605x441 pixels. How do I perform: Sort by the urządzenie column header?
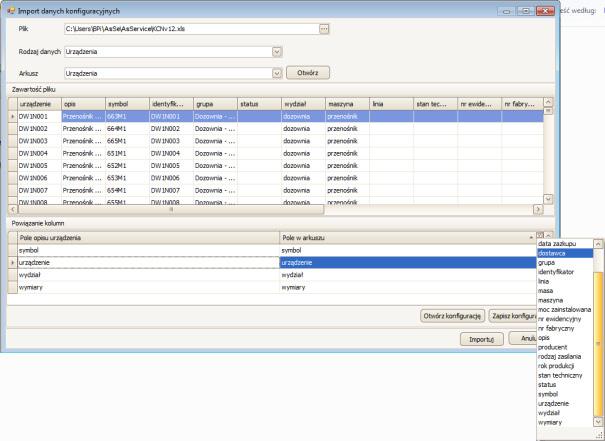coord(39,104)
